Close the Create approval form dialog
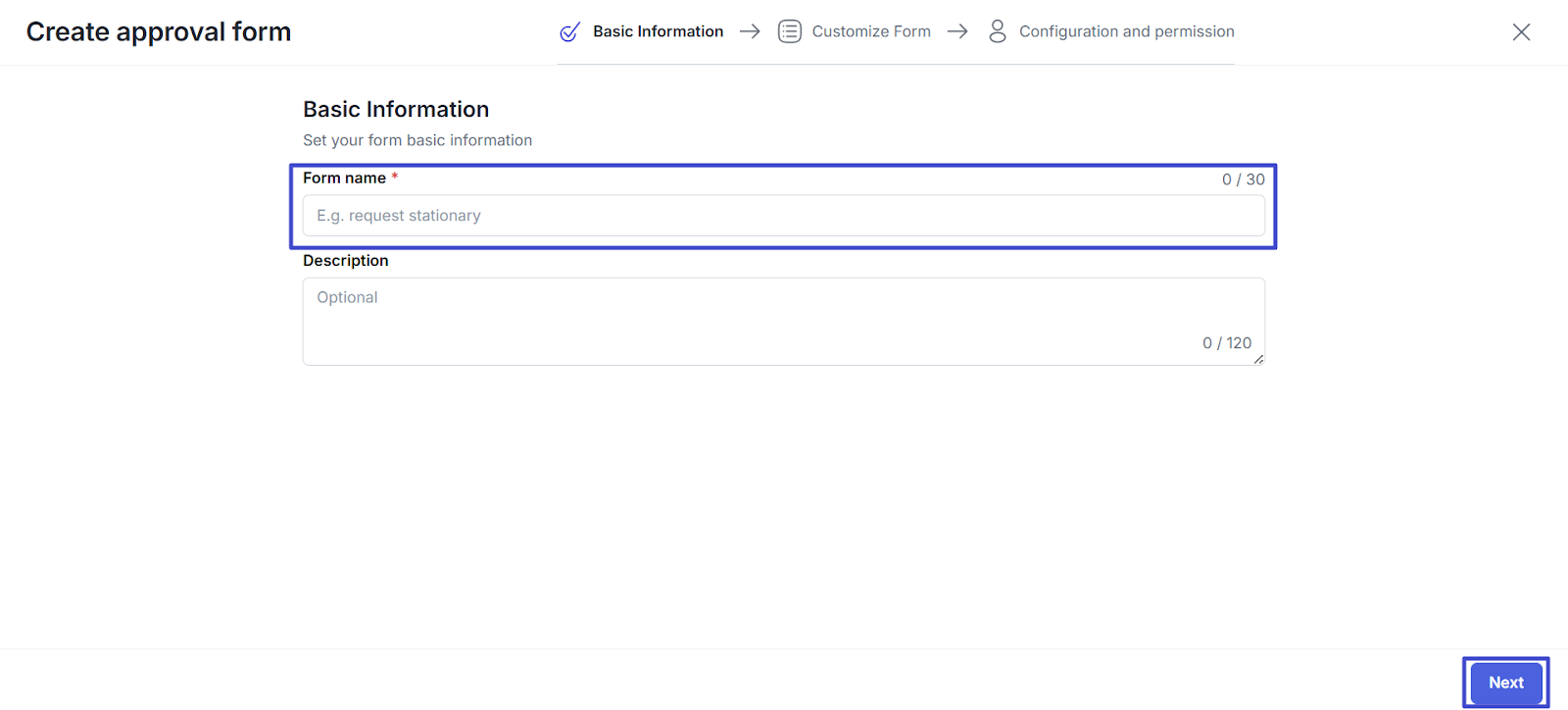 coord(1521,32)
